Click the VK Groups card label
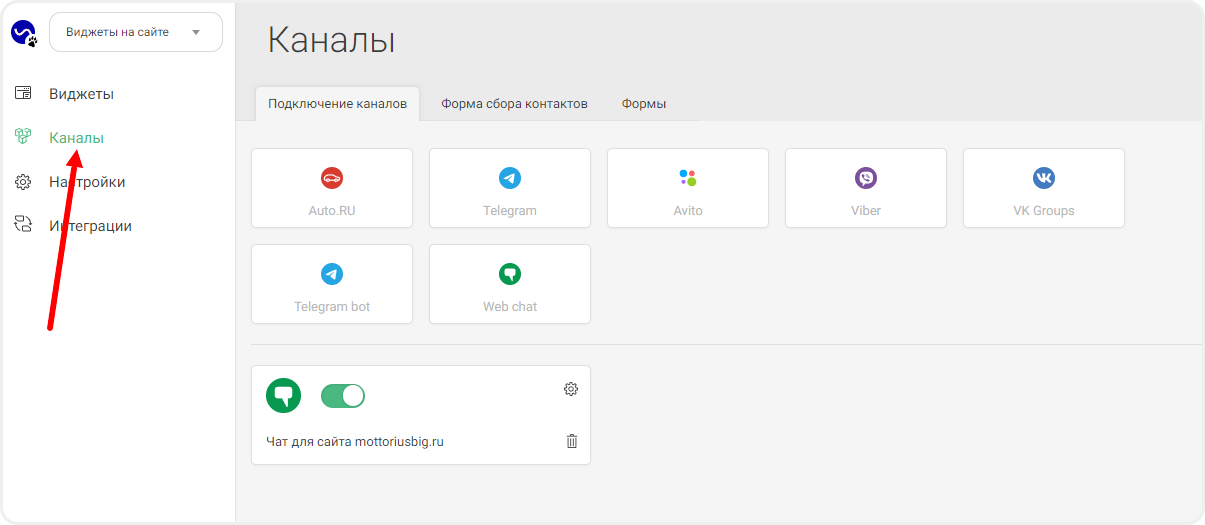 (1044, 211)
